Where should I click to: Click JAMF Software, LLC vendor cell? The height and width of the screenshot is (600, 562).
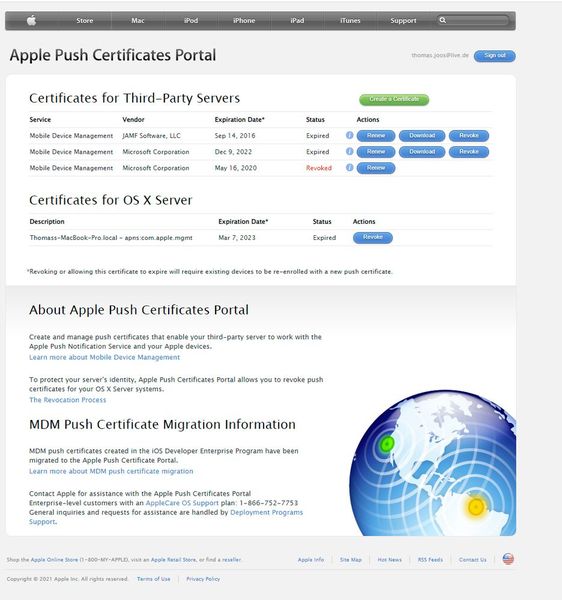click(x=151, y=136)
